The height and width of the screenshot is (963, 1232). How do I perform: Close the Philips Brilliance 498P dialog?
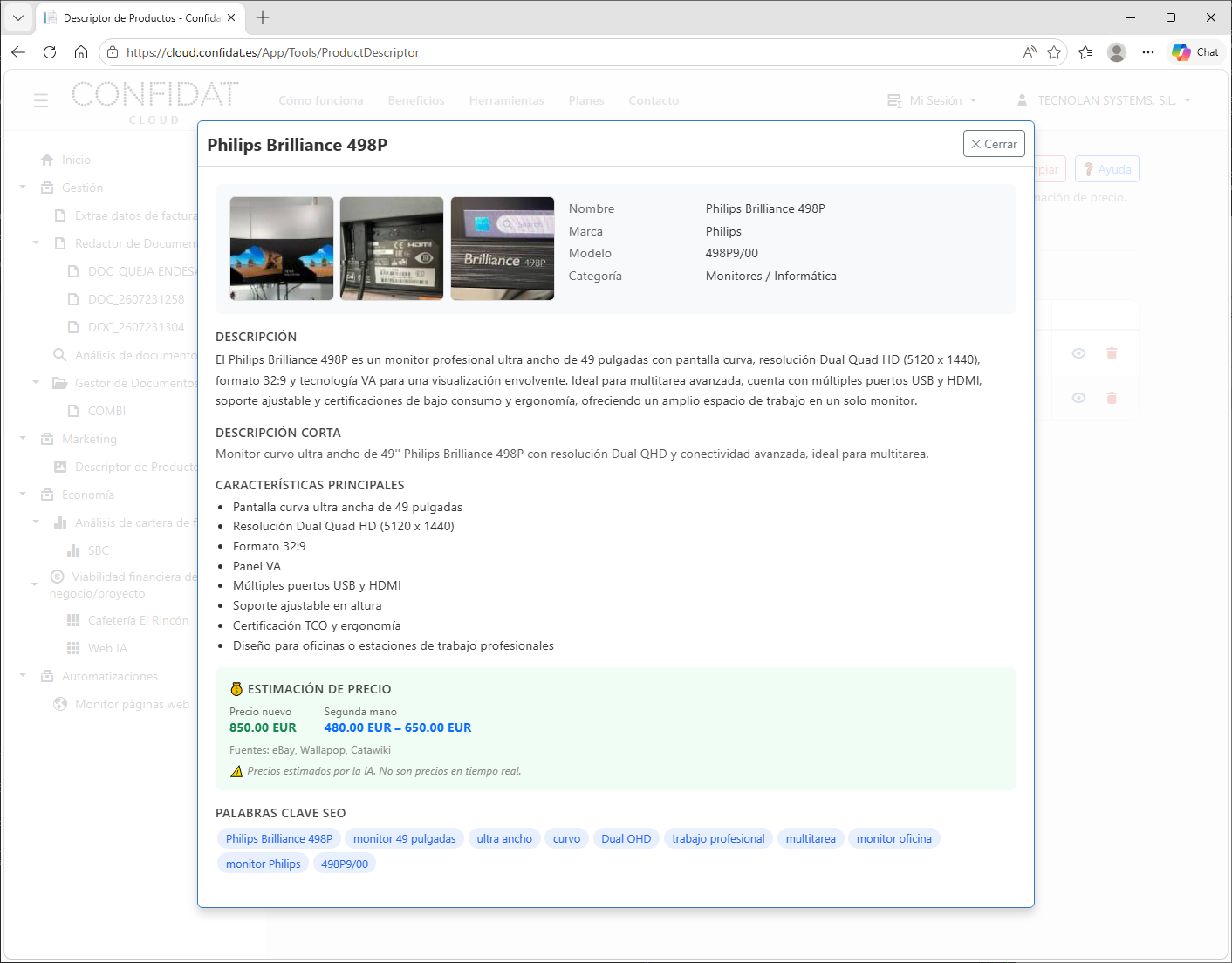tap(994, 144)
